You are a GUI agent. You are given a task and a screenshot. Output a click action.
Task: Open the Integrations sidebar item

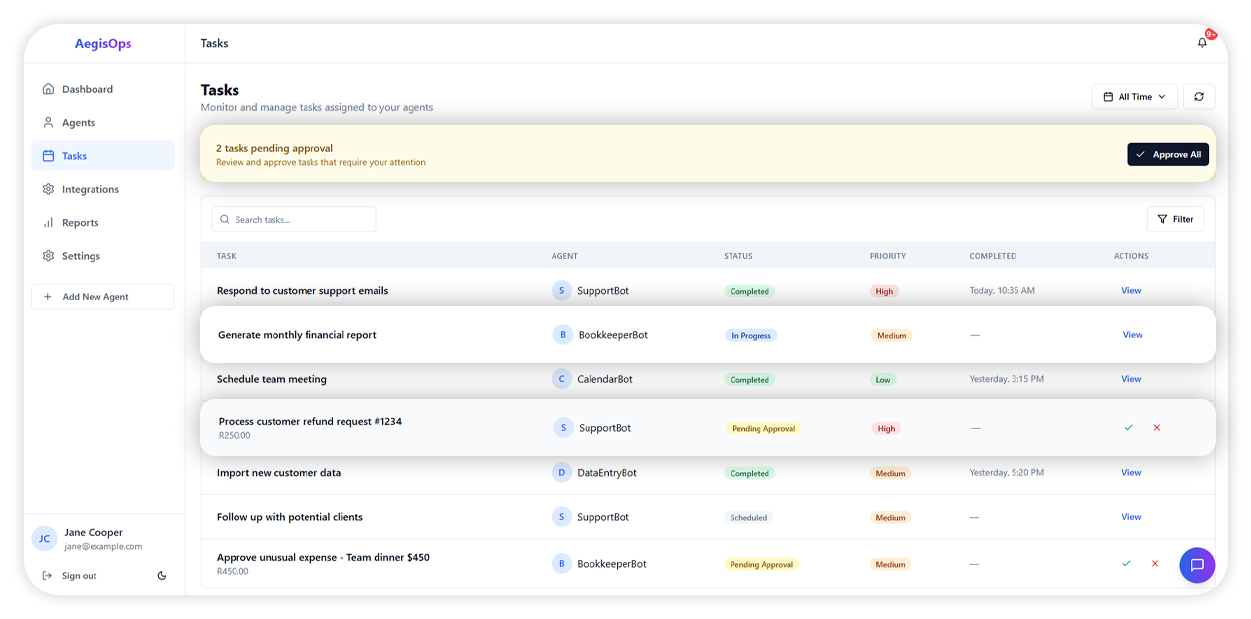click(x=90, y=189)
